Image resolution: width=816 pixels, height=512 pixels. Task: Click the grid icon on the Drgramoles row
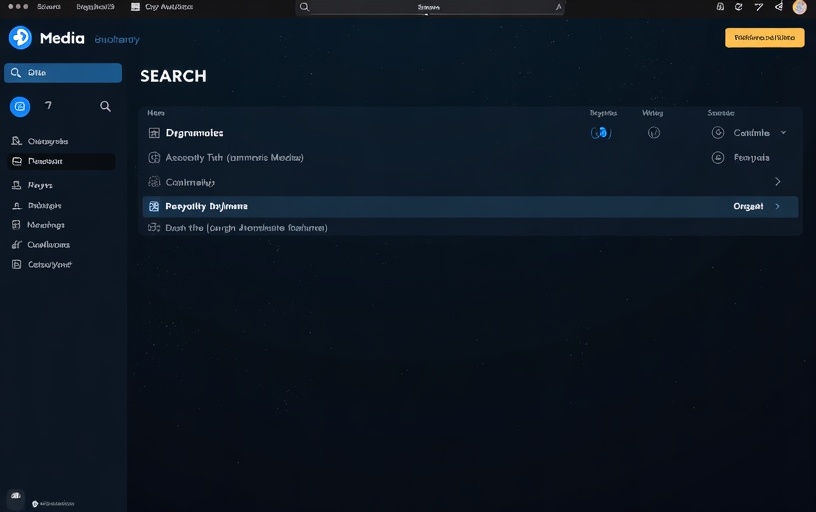(154, 133)
